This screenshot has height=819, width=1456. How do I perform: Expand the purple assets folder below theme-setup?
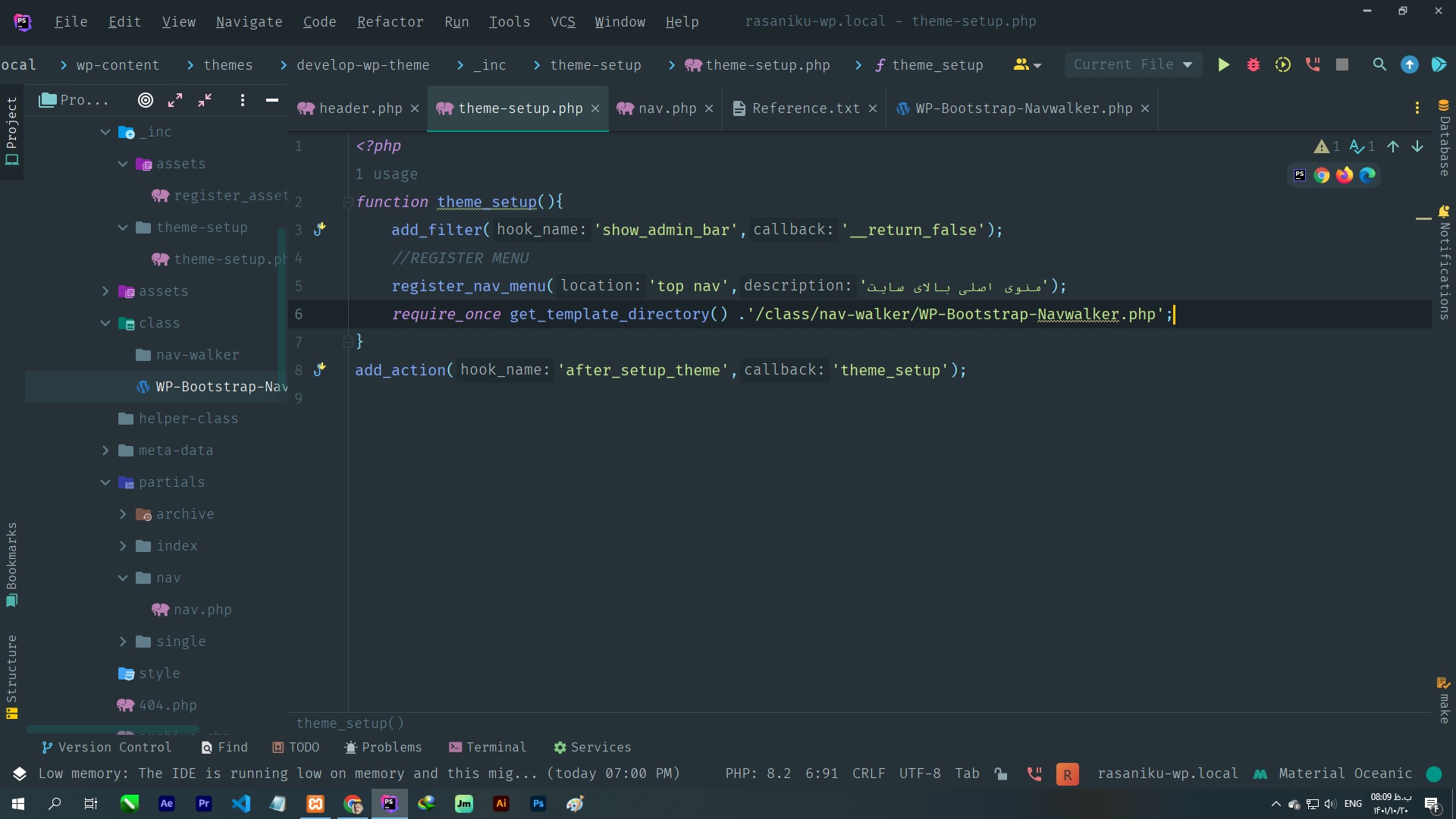pyautogui.click(x=105, y=291)
